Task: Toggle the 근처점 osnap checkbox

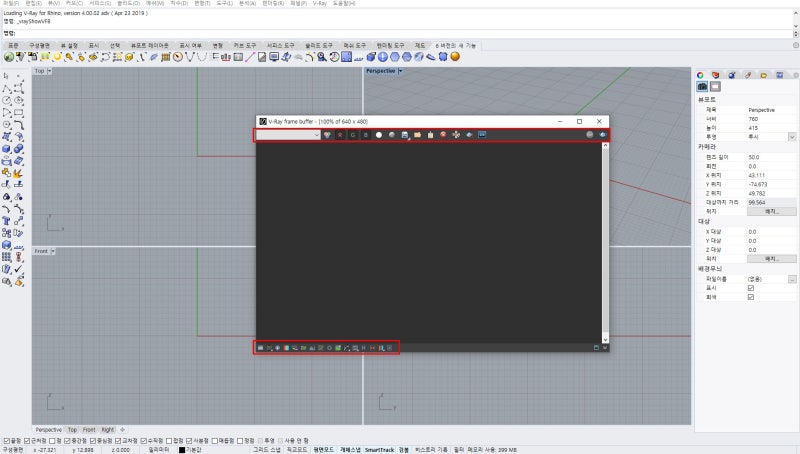Action: click(x=27, y=440)
